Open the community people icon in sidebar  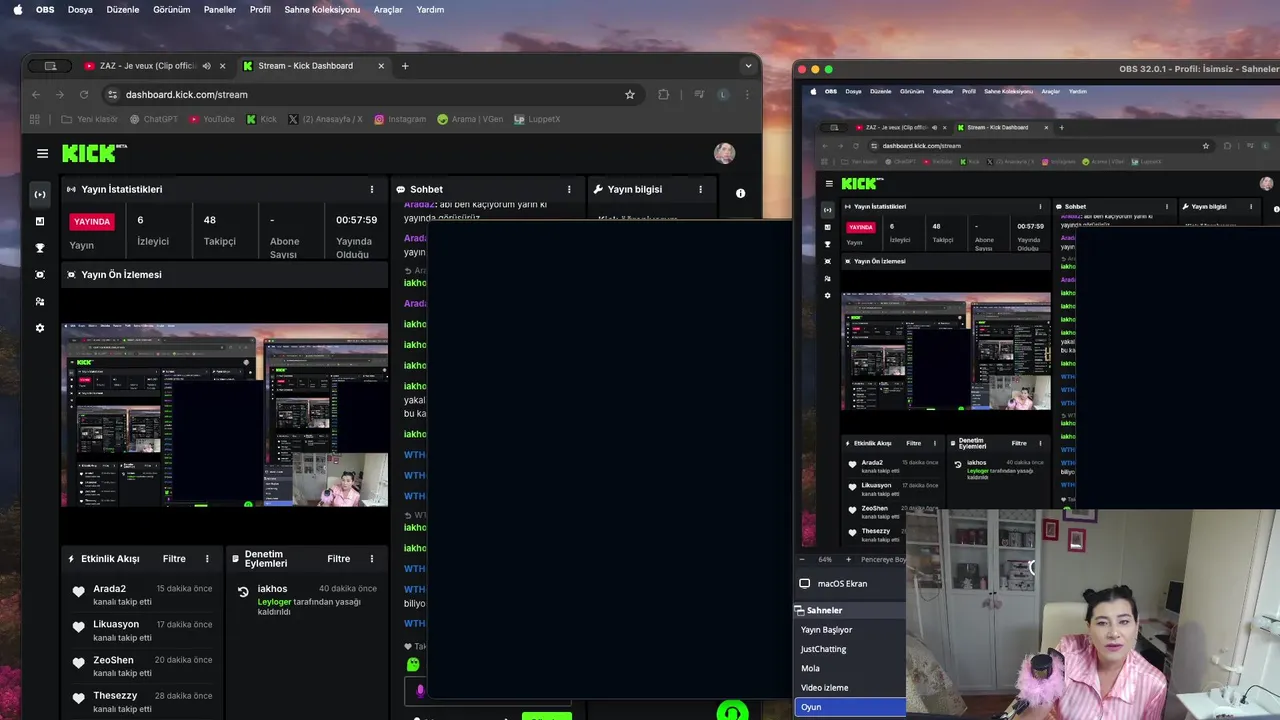coord(40,301)
